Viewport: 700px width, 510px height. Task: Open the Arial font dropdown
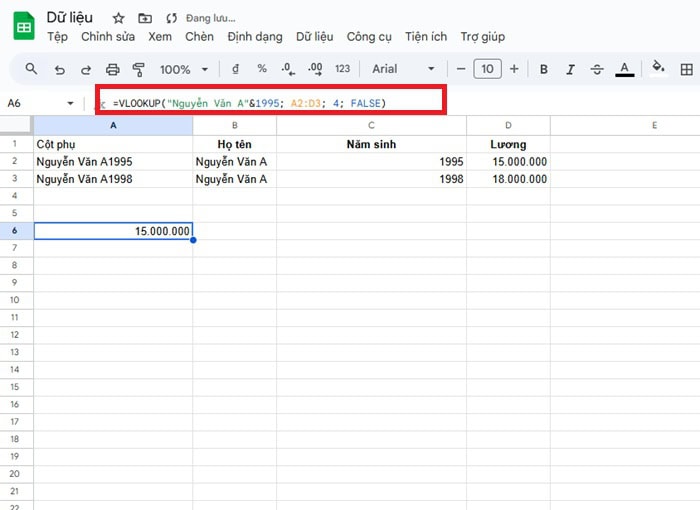point(403,69)
